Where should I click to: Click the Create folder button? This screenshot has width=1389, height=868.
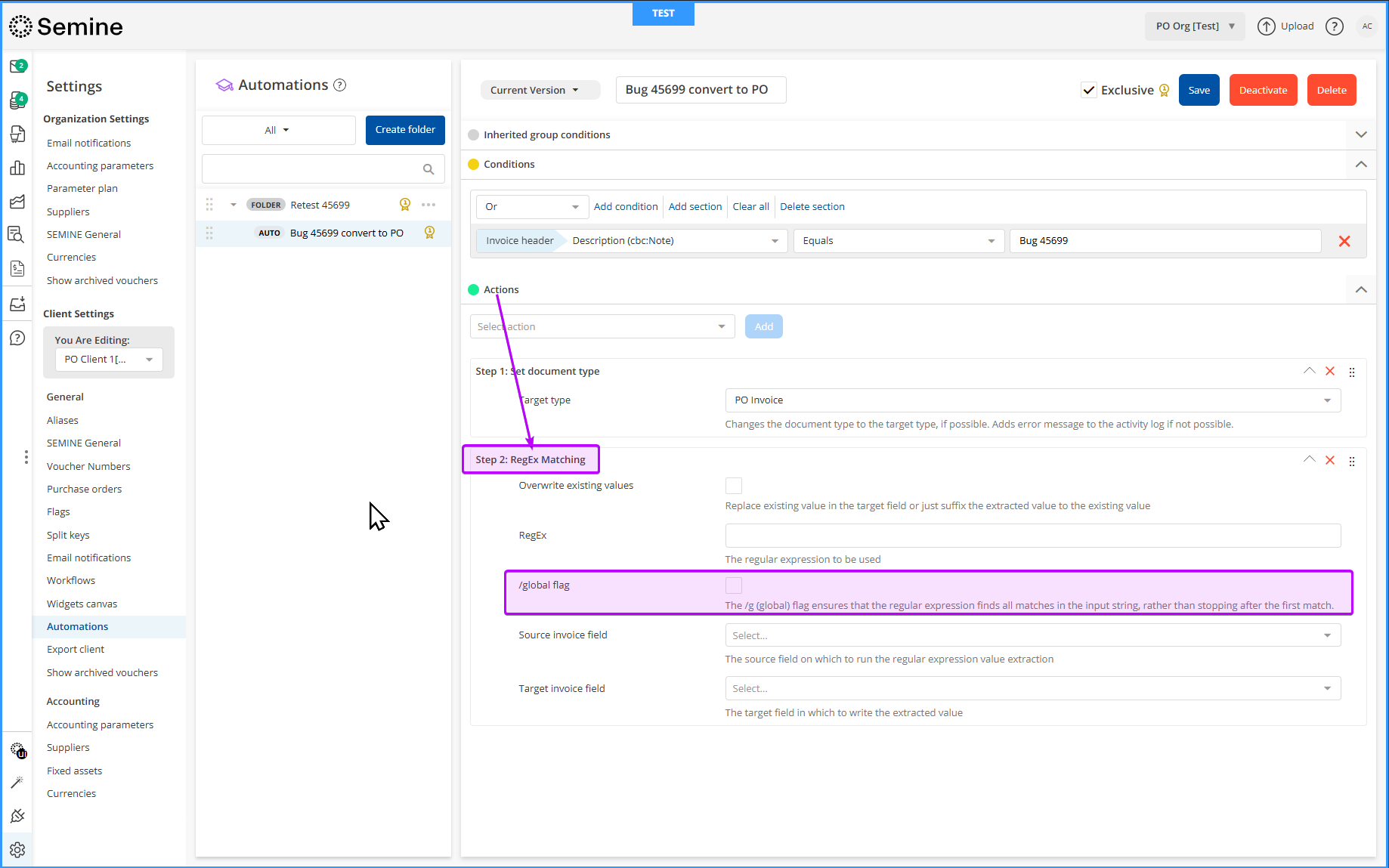click(405, 130)
